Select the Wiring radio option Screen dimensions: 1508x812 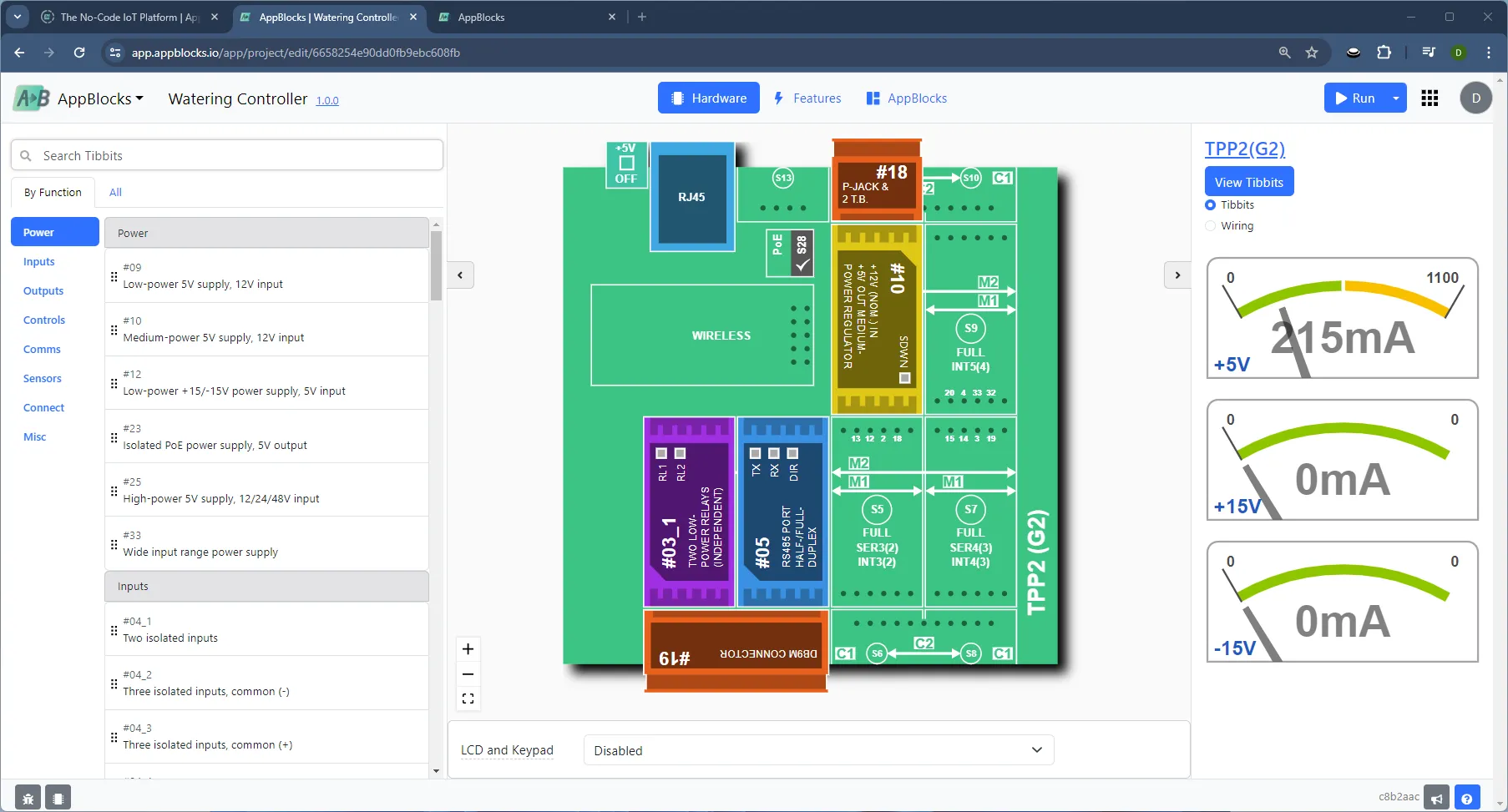(x=1210, y=226)
